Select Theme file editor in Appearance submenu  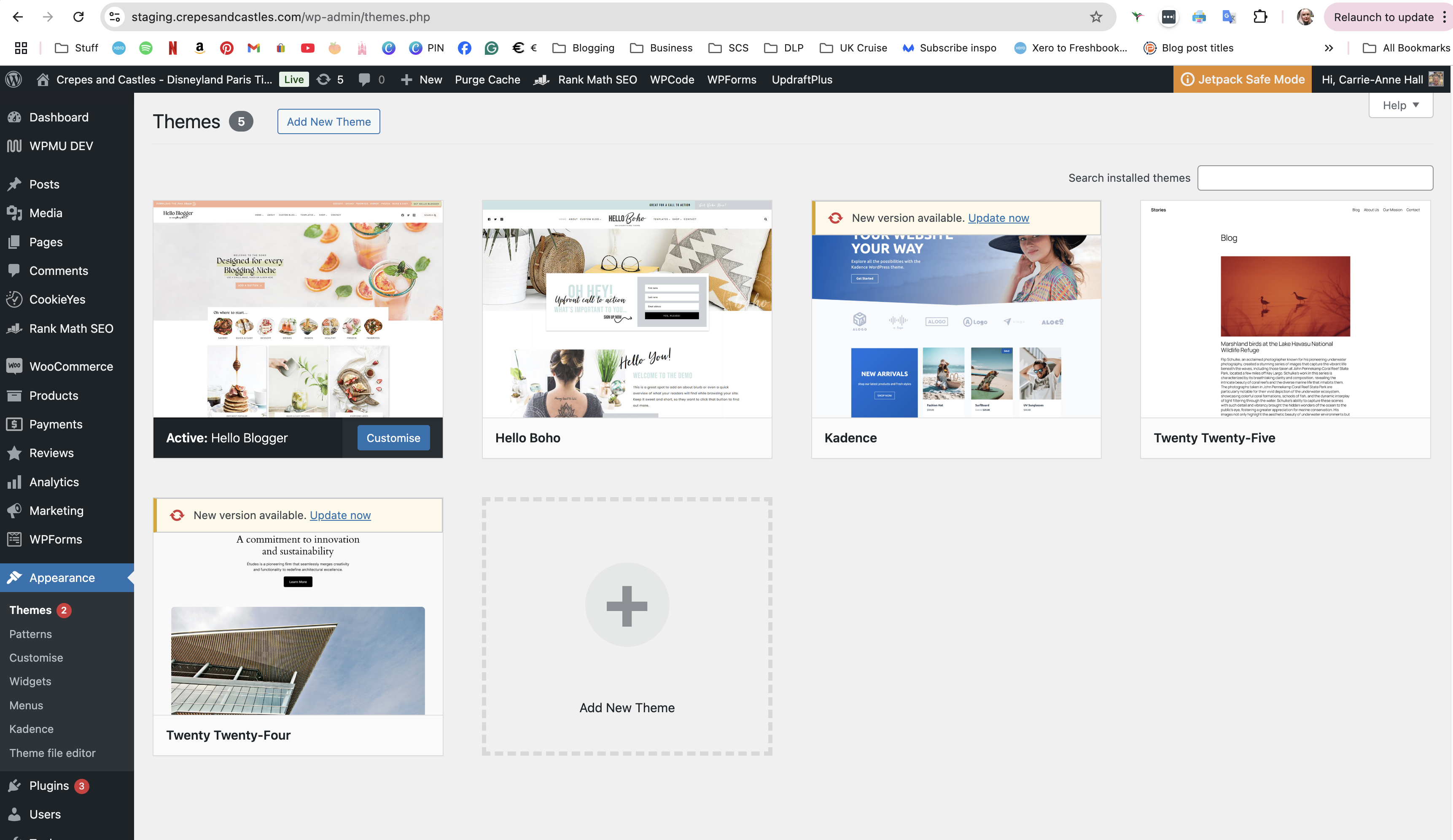52,753
